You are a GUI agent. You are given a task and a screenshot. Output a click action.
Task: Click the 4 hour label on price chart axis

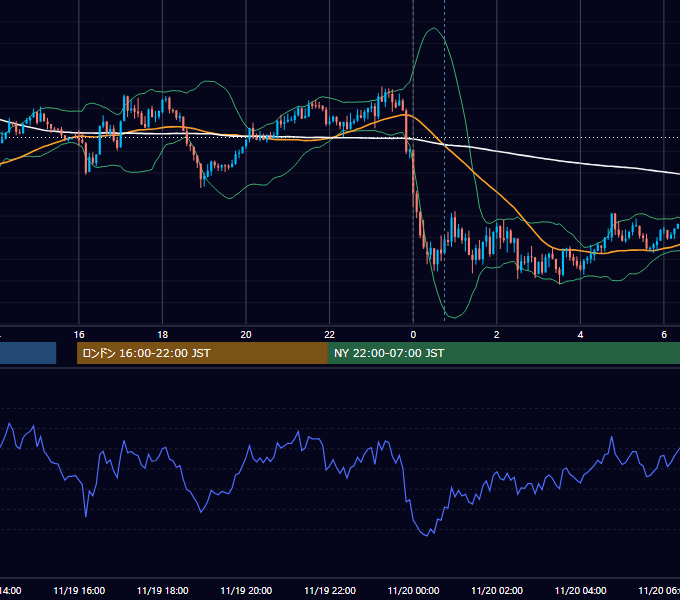click(580, 335)
